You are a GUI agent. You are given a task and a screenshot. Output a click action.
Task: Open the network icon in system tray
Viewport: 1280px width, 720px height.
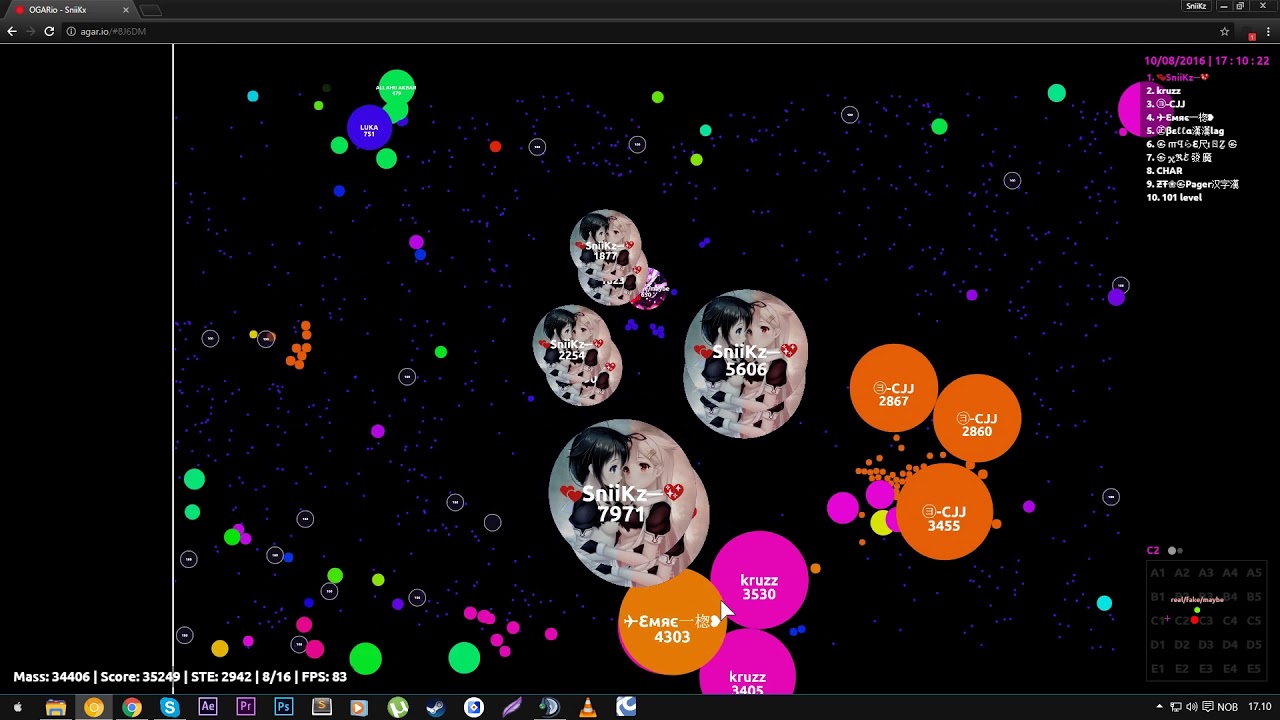coord(1177,707)
